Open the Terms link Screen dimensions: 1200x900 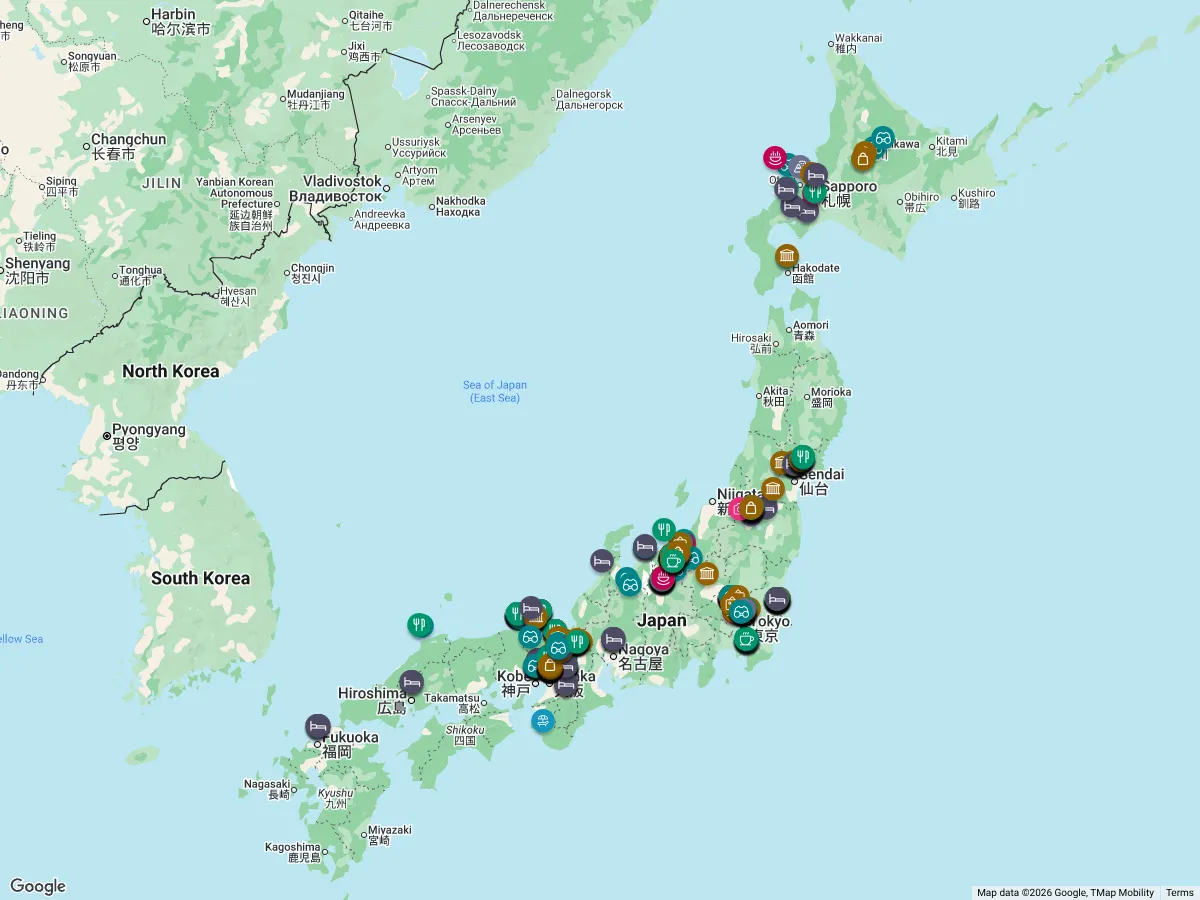point(1180,893)
